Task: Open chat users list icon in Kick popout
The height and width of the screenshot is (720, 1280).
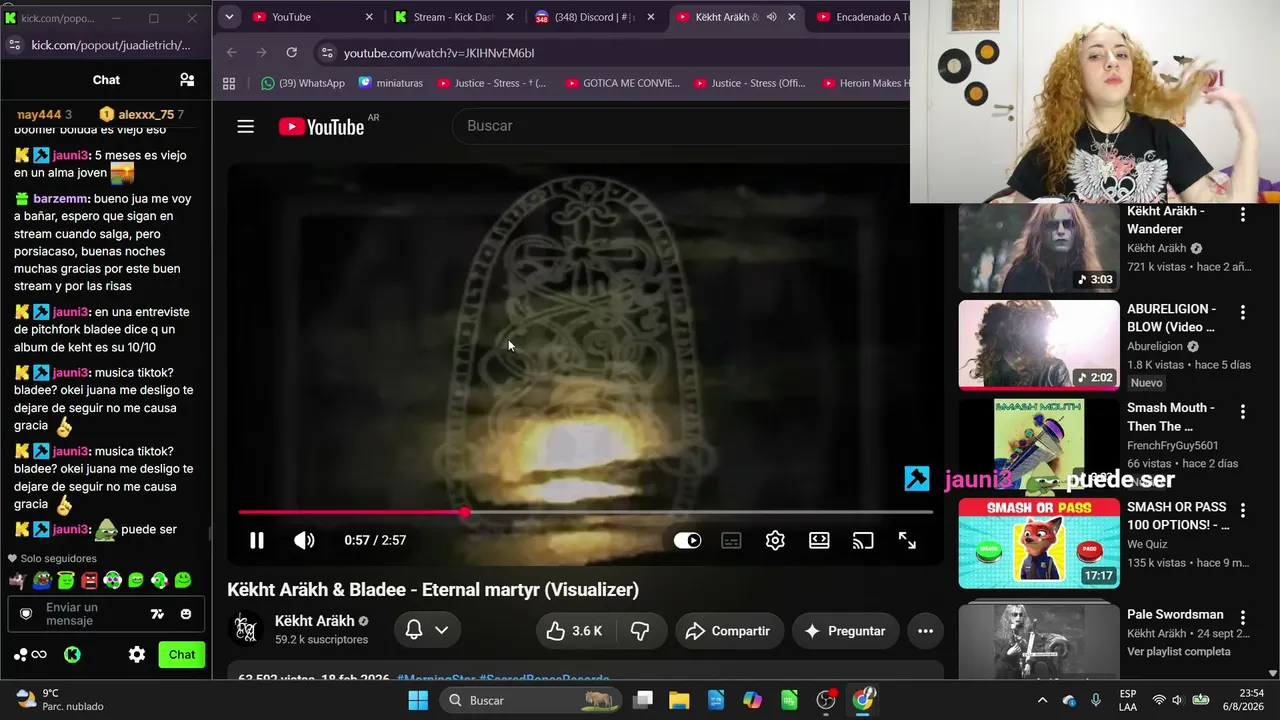Action: 187,80
